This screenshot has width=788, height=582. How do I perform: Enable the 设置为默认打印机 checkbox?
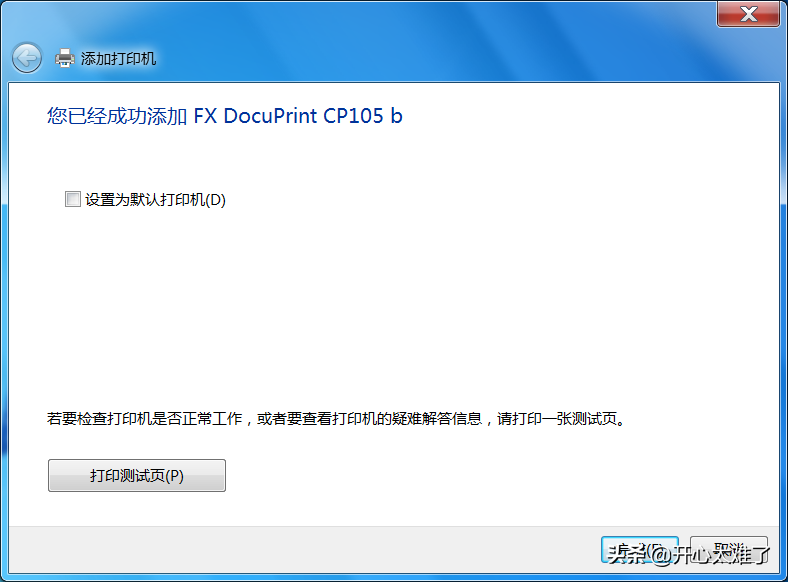tap(72, 199)
